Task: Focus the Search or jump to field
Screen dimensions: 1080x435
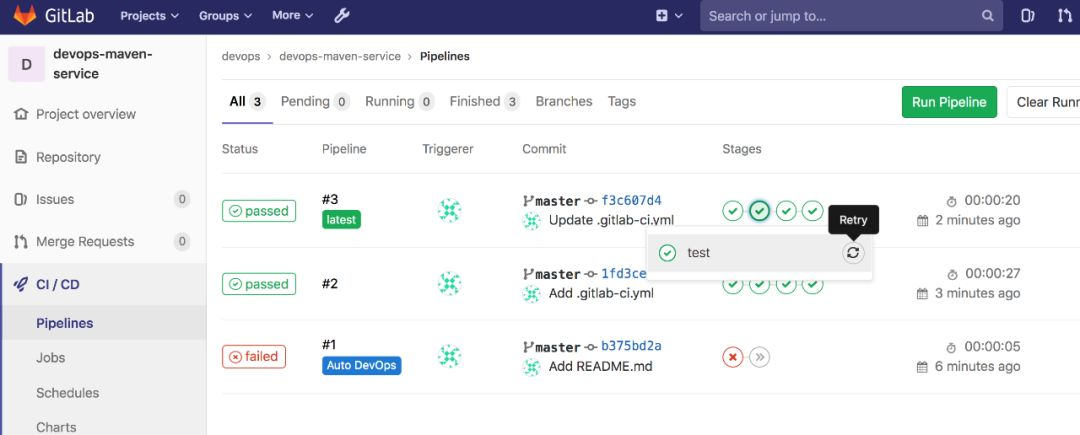Action: coord(851,16)
